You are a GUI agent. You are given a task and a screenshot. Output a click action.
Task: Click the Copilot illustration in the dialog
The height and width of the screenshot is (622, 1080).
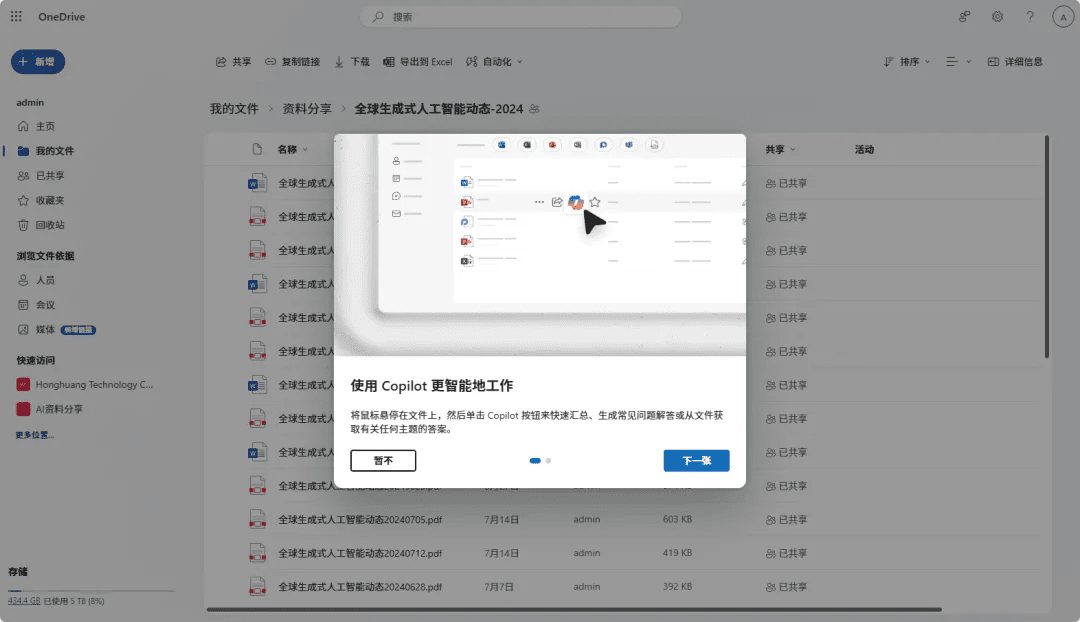[540, 245]
